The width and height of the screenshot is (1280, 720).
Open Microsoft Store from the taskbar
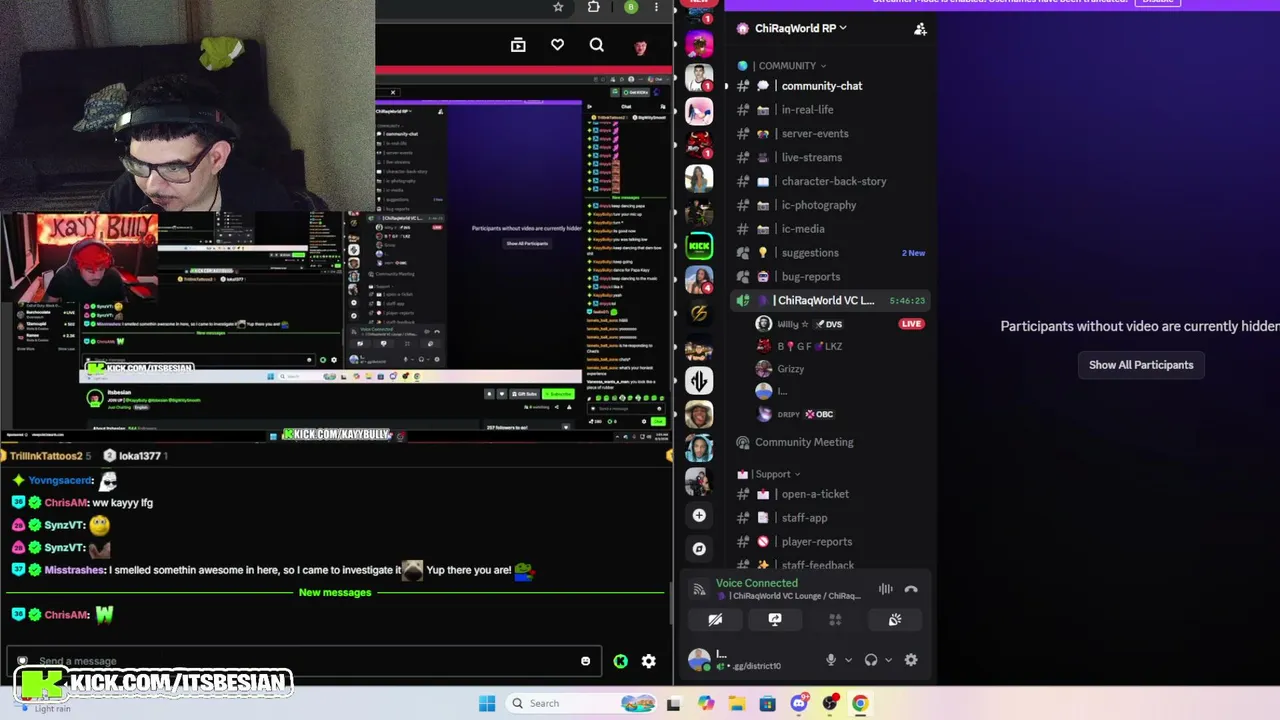pyautogui.click(x=767, y=703)
